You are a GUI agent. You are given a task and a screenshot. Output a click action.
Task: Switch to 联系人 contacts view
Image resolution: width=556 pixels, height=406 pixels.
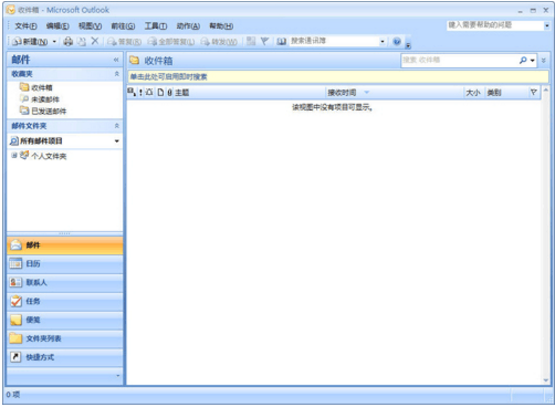tap(65, 283)
